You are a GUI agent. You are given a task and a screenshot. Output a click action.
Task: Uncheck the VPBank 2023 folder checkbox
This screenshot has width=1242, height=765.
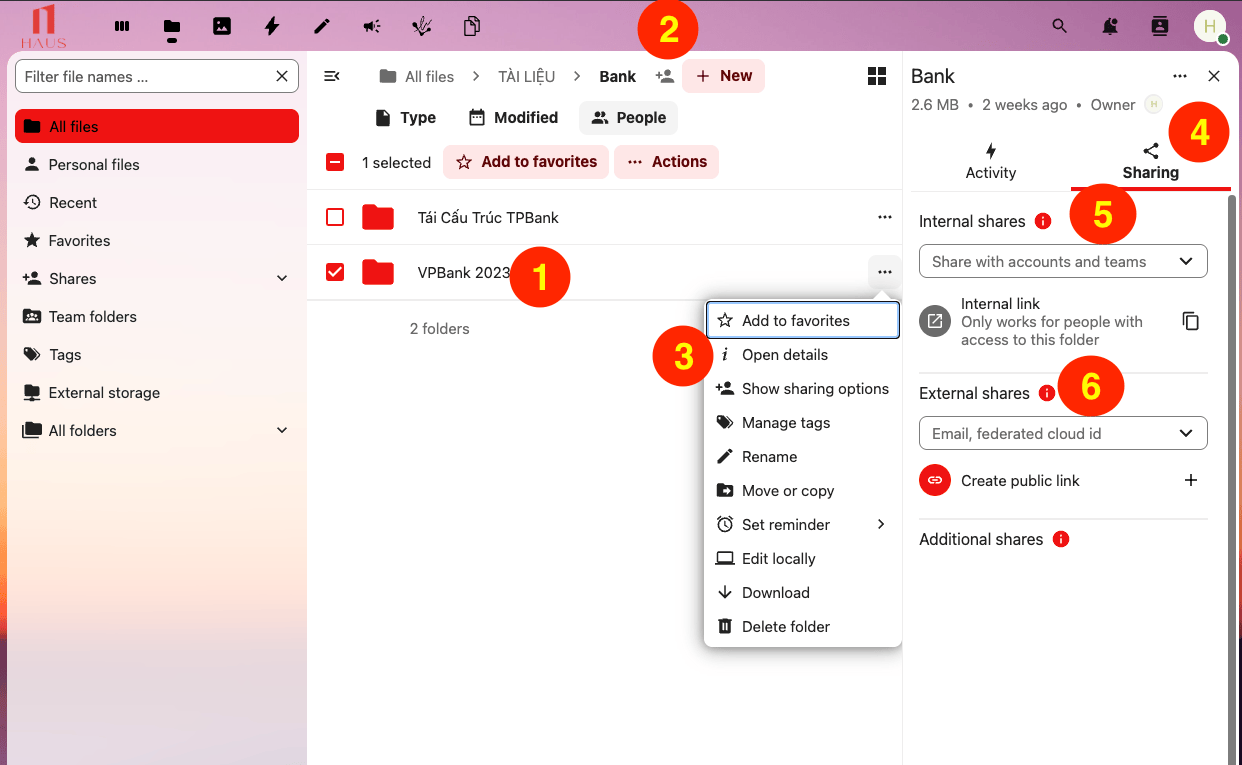pyautogui.click(x=335, y=272)
